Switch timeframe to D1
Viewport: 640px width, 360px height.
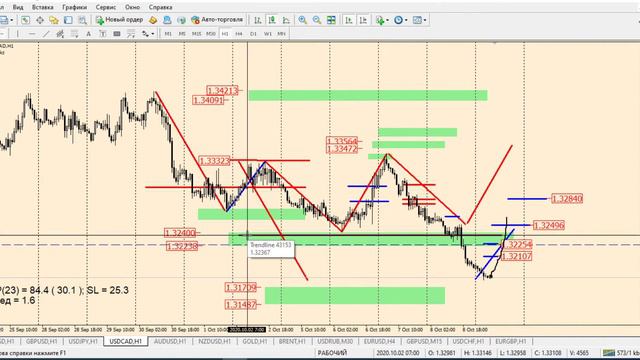pyautogui.click(x=253, y=34)
